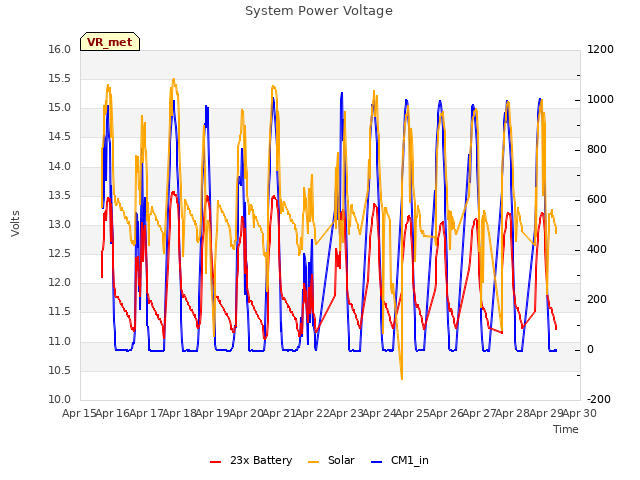Click the red 23x Battery legend swatch
The width and height of the screenshot is (640, 480).
click(216, 462)
